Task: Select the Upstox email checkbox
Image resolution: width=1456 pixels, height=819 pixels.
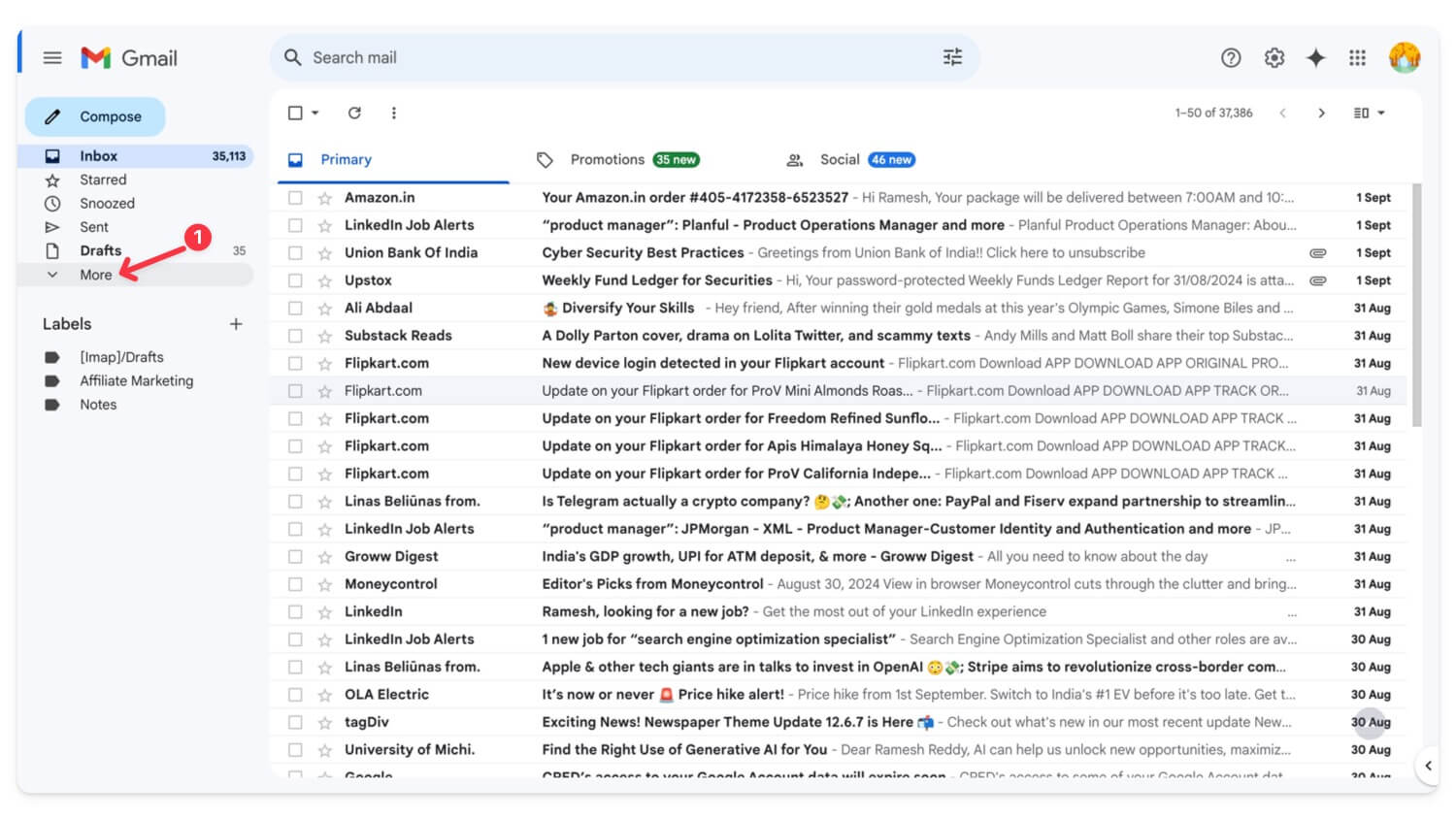Action: (x=295, y=280)
